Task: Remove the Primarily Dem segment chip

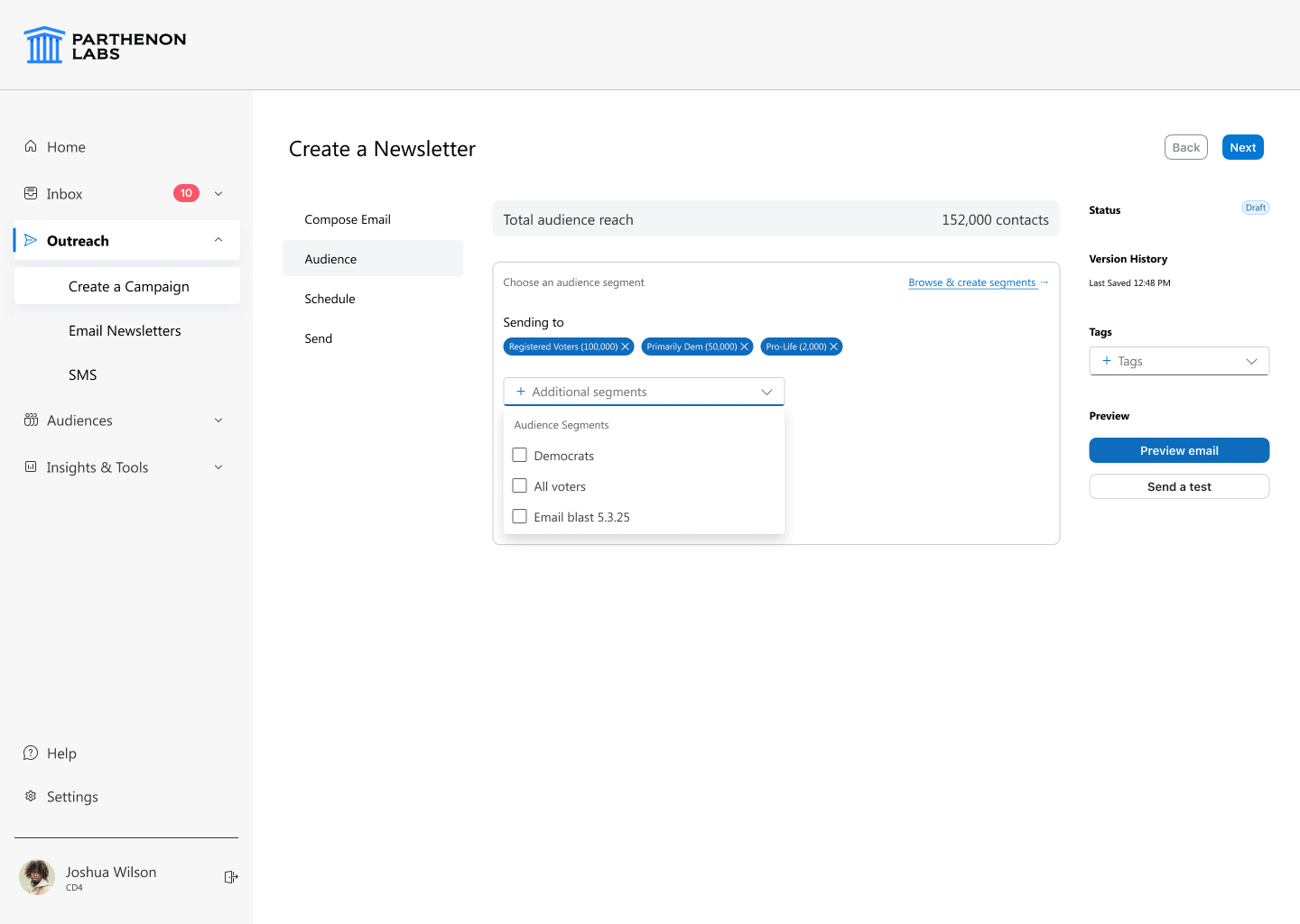Action: coord(744,346)
